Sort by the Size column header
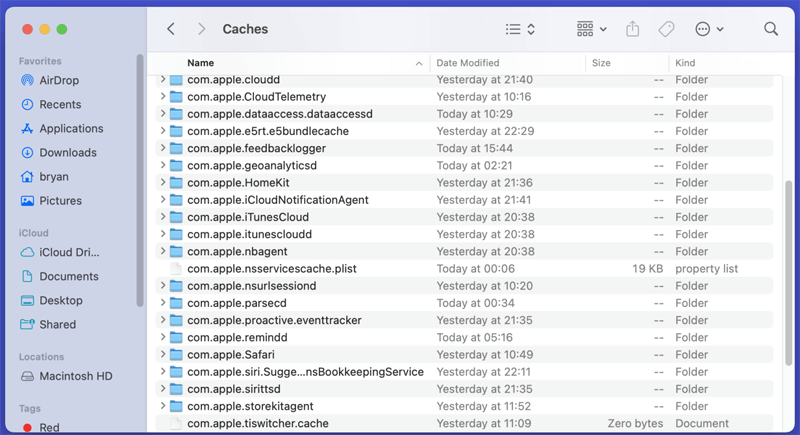This screenshot has width=800, height=435. (601, 63)
